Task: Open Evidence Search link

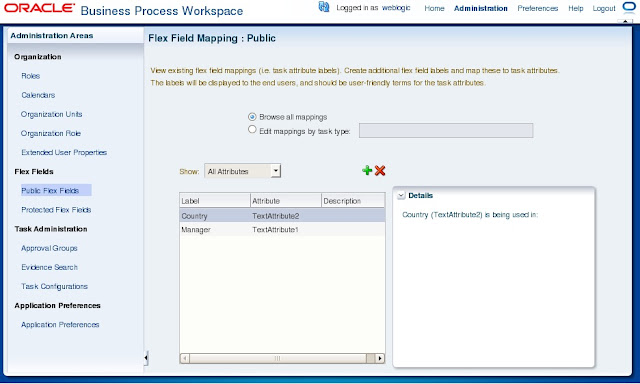Action: pyautogui.click(x=49, y=267)
